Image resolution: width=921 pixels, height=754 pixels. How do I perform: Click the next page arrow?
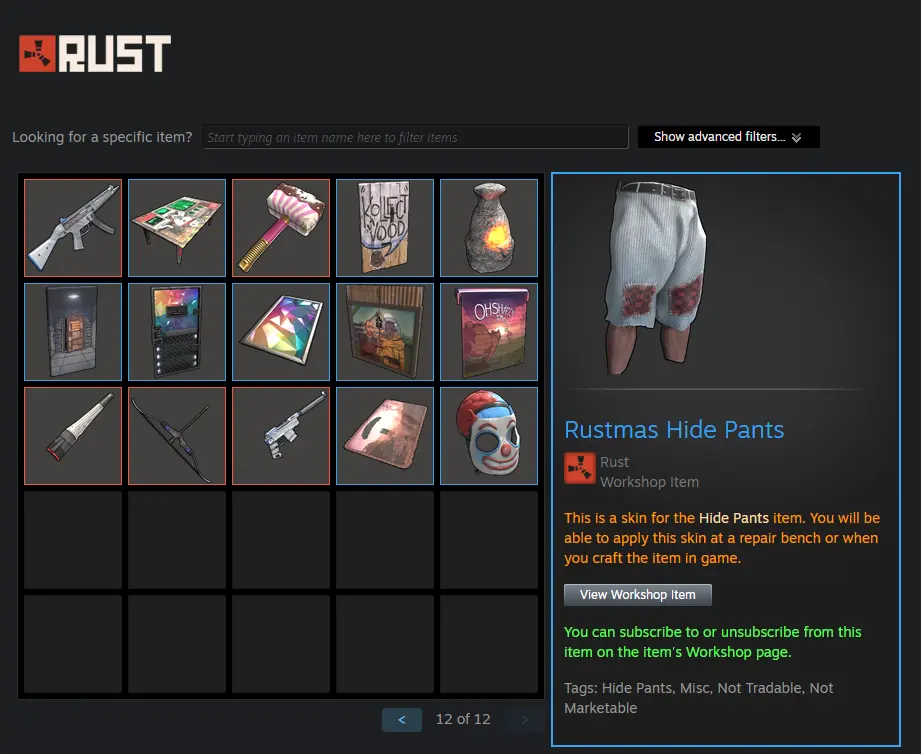click(525, 719)
